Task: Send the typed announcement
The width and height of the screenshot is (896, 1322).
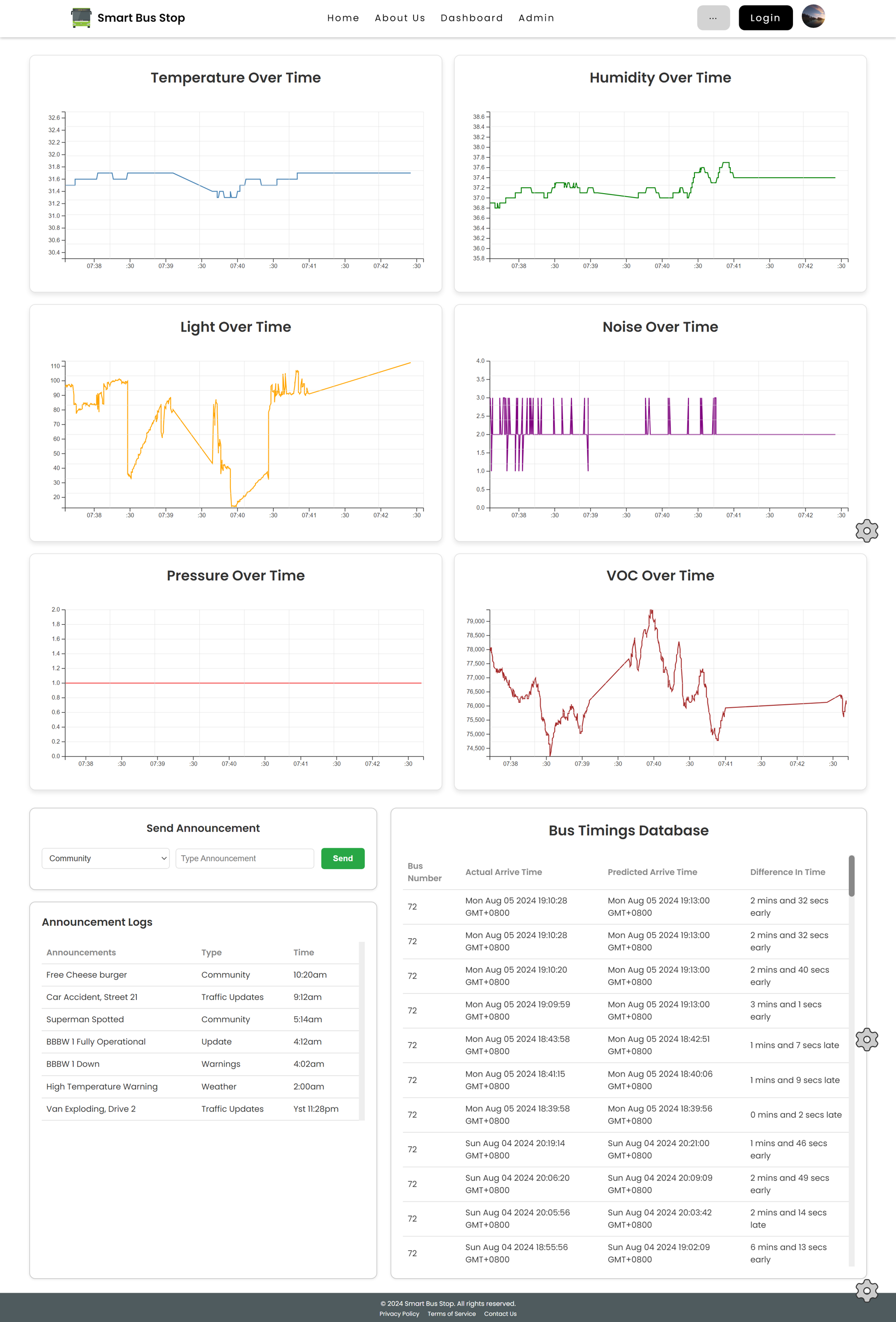Action: (x=342, y=859)
